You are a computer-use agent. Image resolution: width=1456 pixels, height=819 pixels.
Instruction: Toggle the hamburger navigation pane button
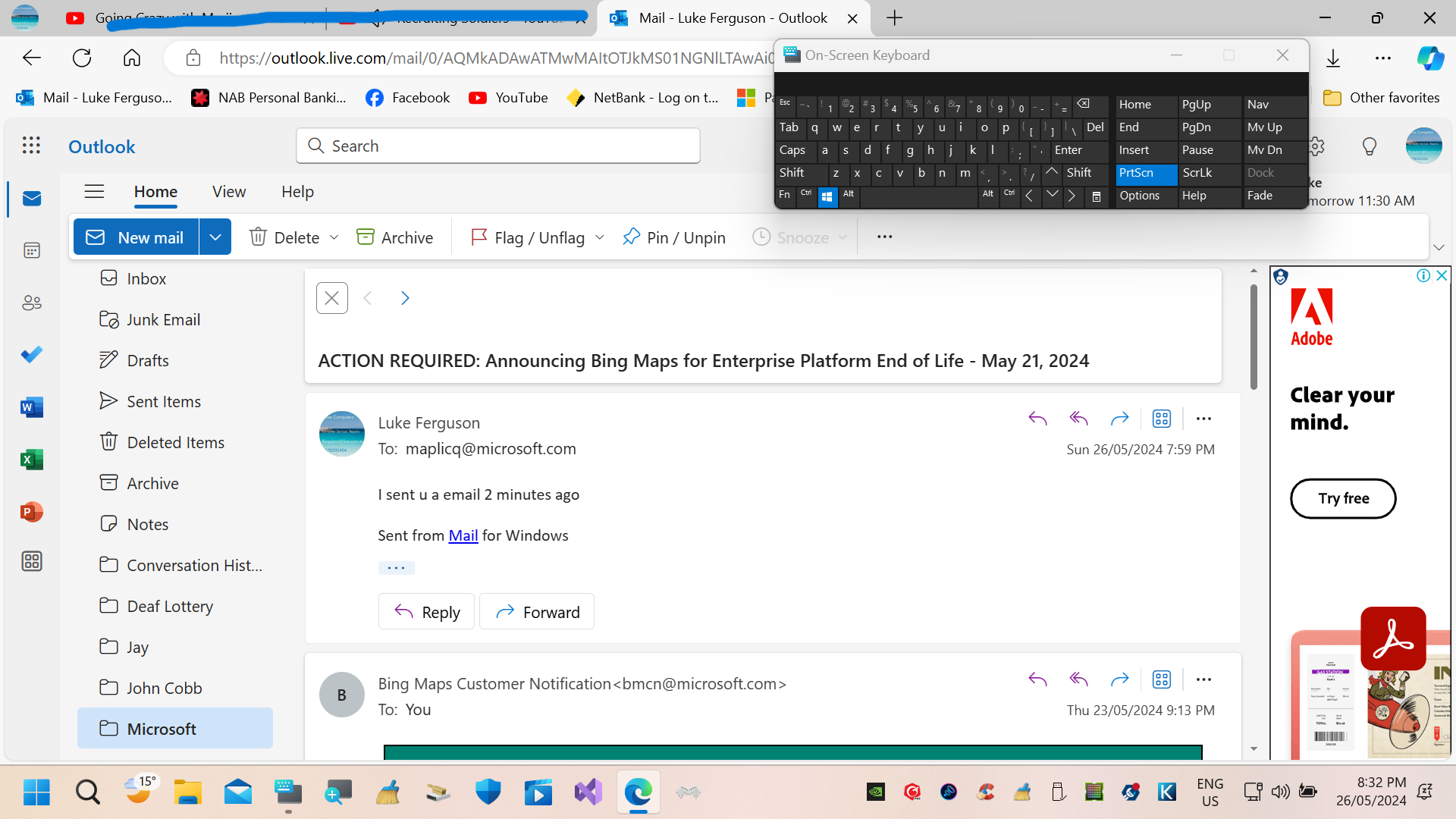click(x=94, y=192)
